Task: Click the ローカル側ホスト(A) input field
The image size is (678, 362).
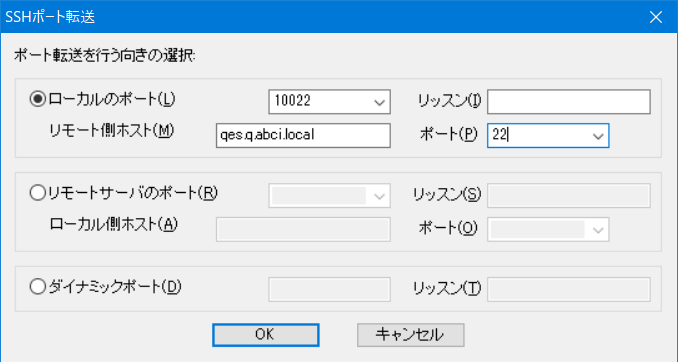Action: (303, 229)
